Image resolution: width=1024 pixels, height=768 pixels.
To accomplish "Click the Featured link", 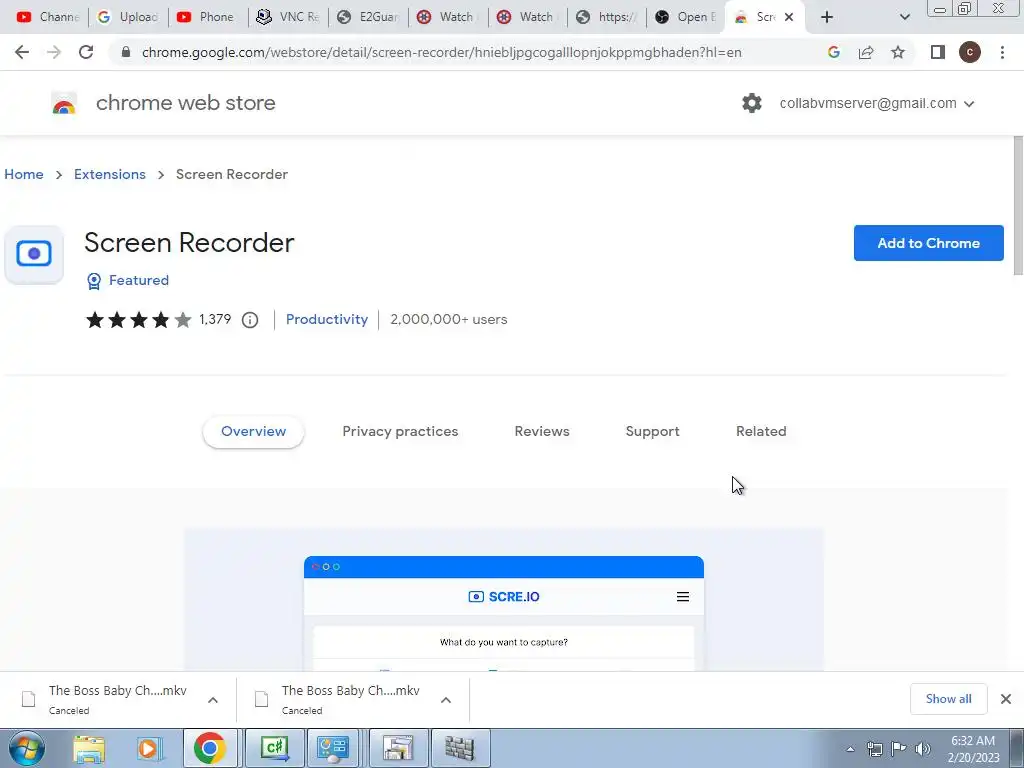I will click(138, 281).
